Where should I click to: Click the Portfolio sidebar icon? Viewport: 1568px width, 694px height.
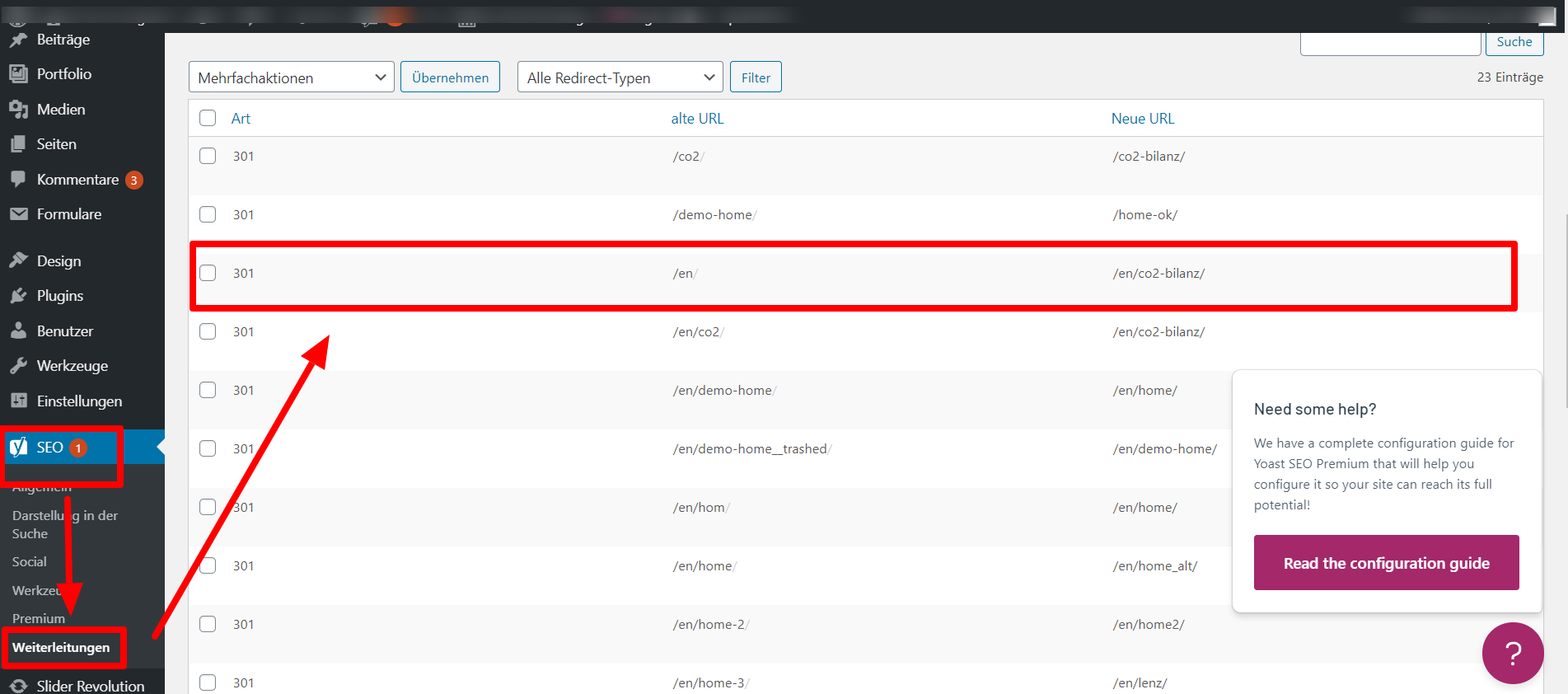(18, 74)
